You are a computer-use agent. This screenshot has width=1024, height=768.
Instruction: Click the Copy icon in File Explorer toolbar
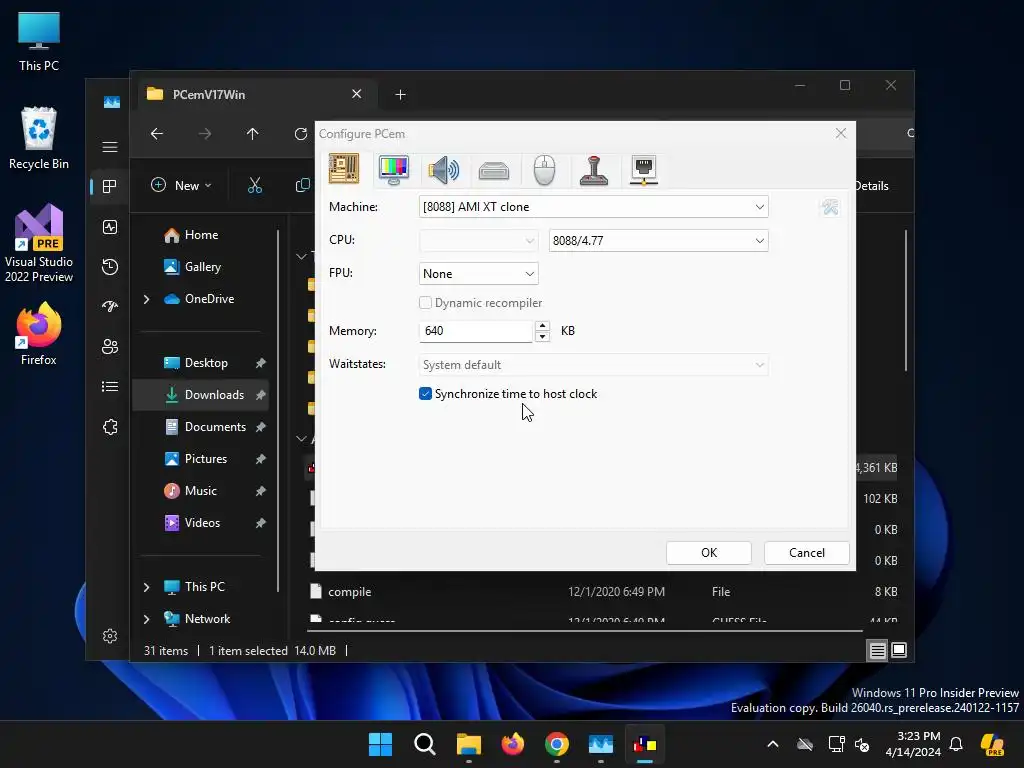pyautogui.click(x=302, y=185)
